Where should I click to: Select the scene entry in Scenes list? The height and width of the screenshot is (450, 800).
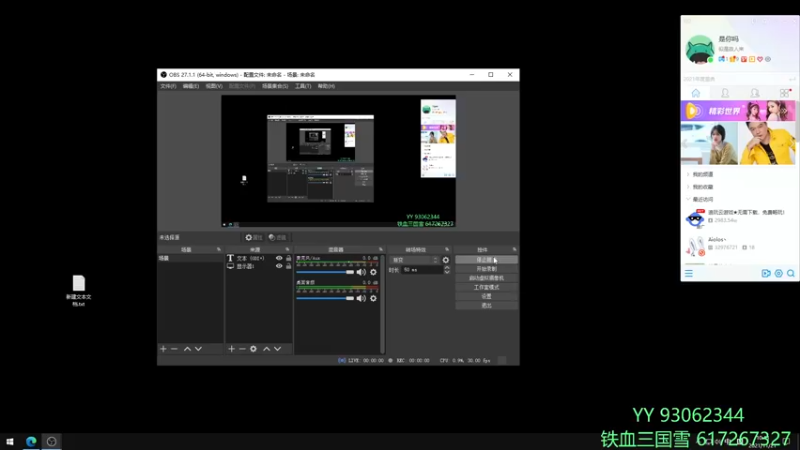click(190, 258)
